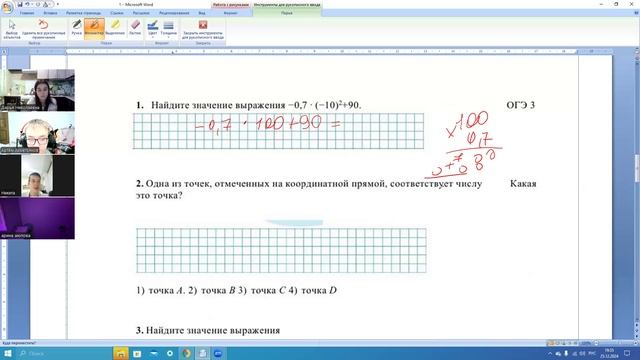The height and width of the screenshot is (360, 640).
Task: Open the Windows Start menu
Action: (7, 353)
